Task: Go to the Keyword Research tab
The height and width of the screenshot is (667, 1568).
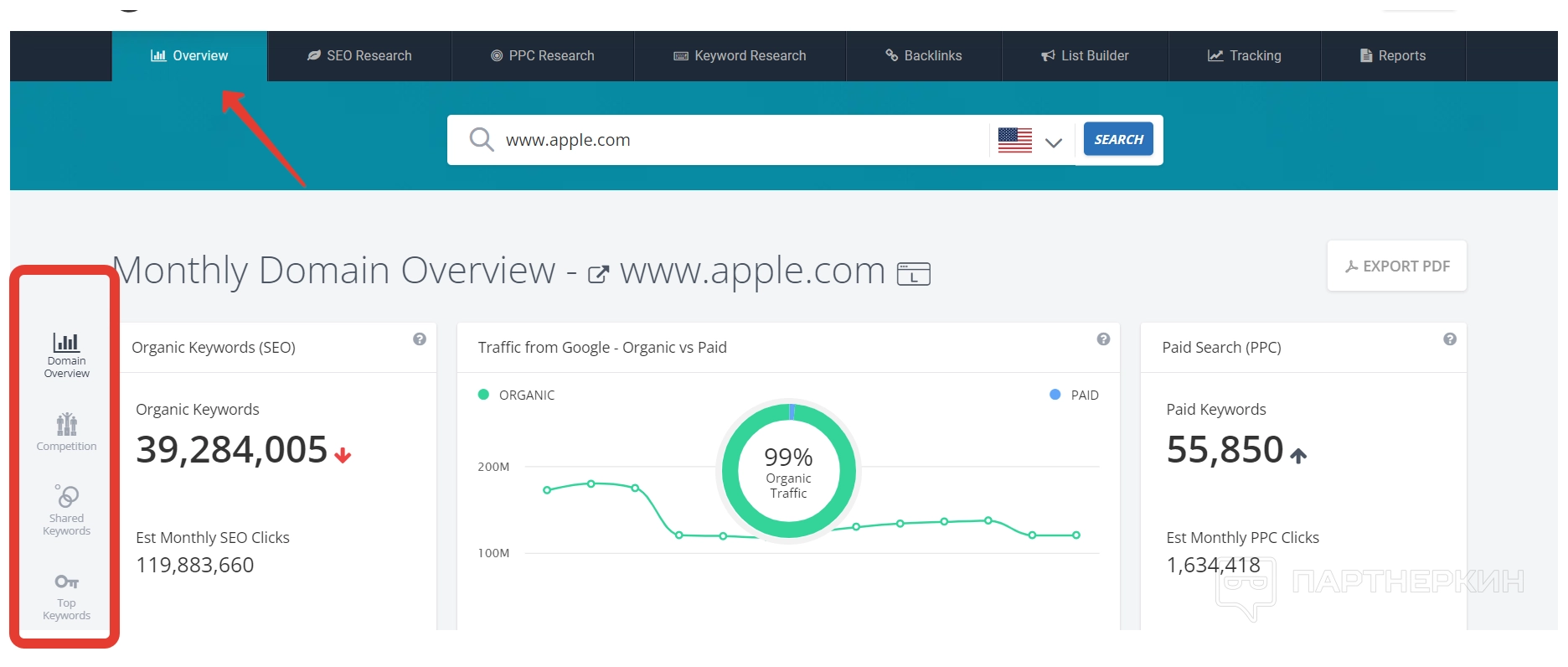Action: coord(740,56)
